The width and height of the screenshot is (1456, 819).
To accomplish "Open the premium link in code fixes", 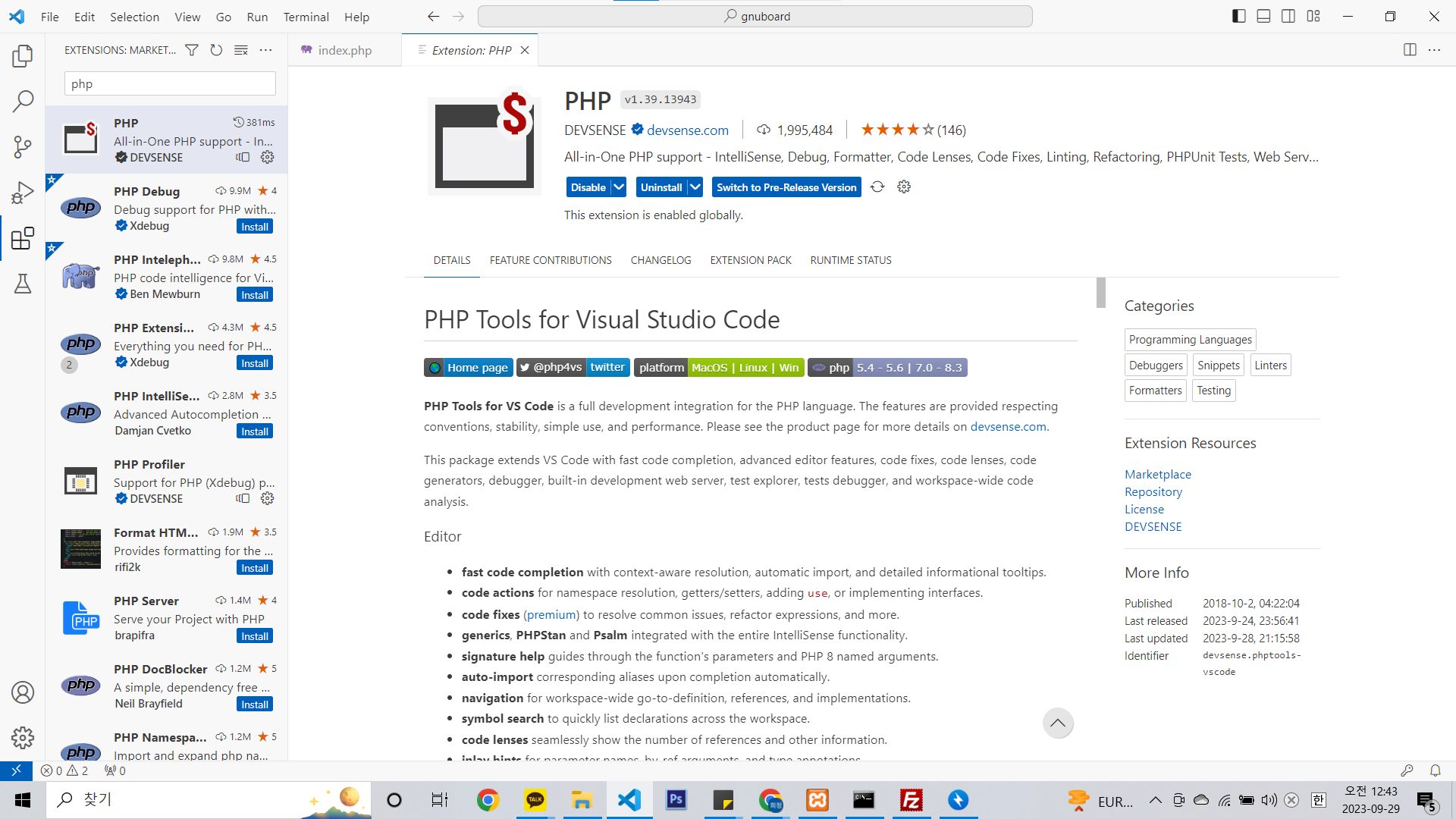I will [551, 614].
